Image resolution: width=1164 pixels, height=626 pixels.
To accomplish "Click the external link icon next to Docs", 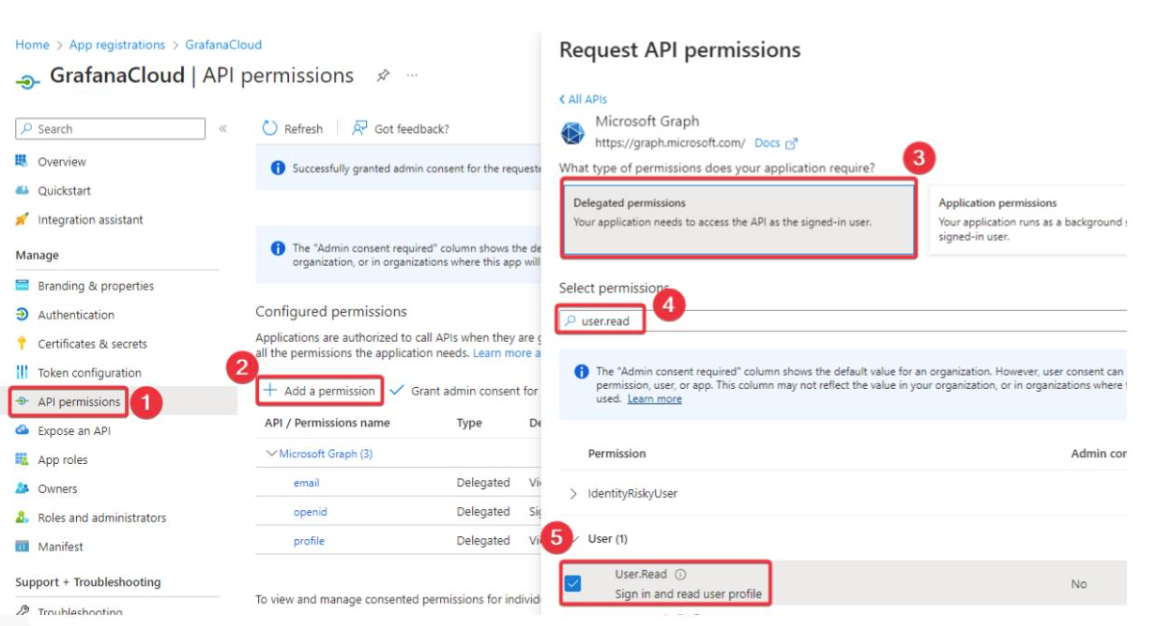I will pyautogui.click(x=791, y=143).
